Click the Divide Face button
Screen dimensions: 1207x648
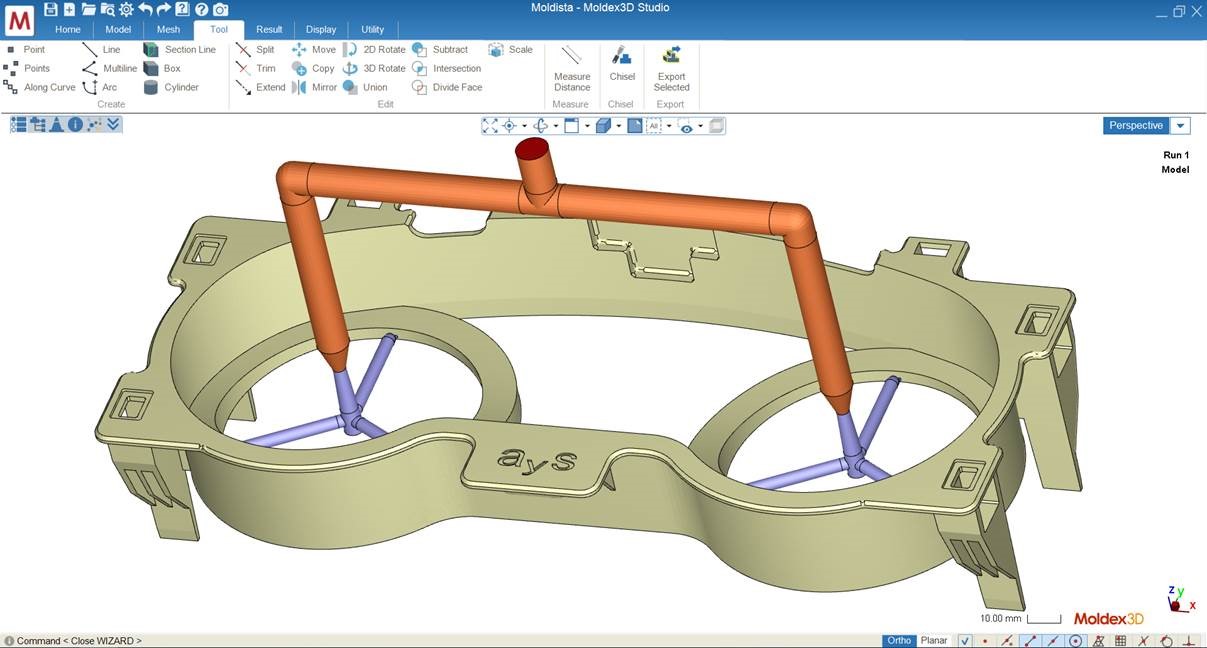click(x=447, y=87)
